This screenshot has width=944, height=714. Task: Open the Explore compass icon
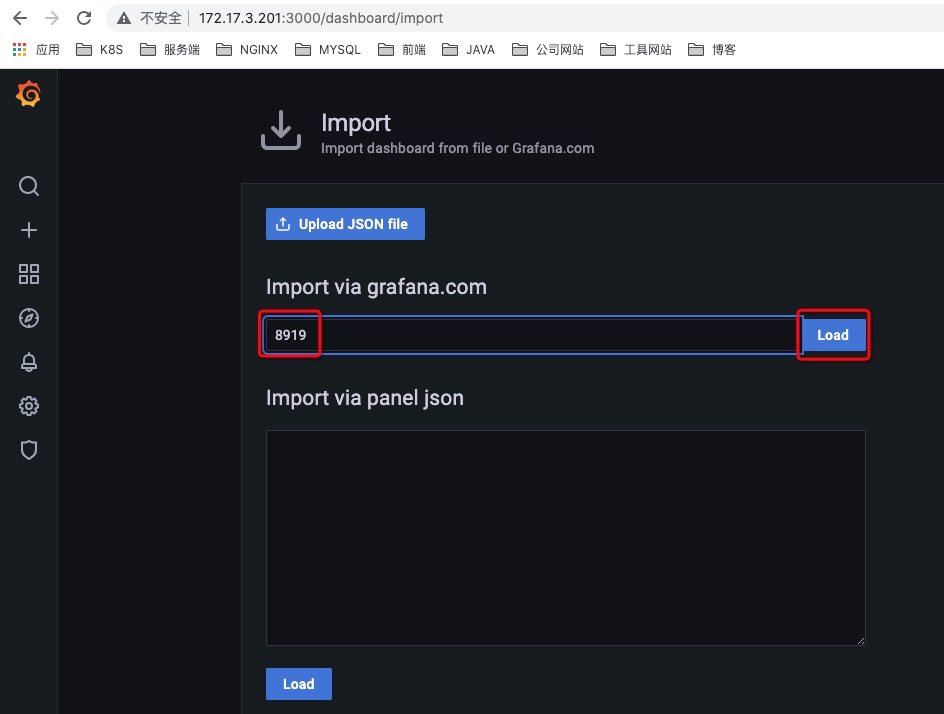(x=28, y=318)
